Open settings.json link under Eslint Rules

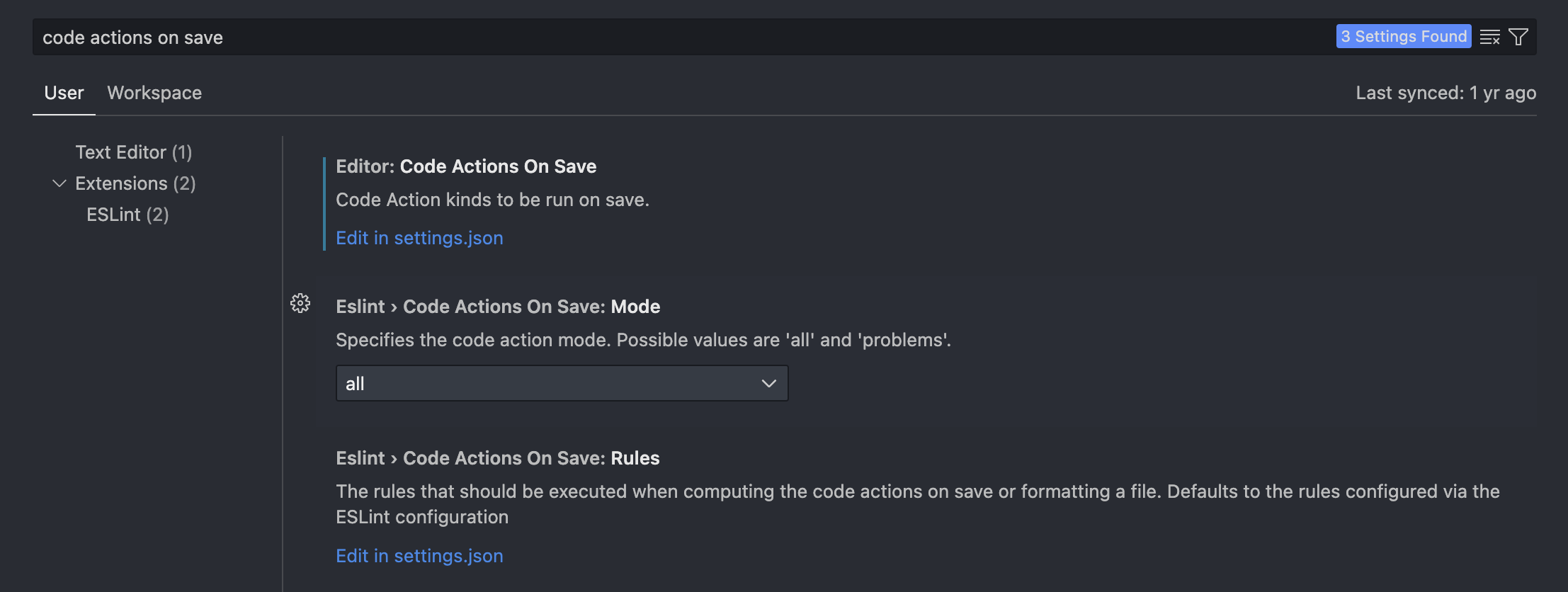[419, 556]
